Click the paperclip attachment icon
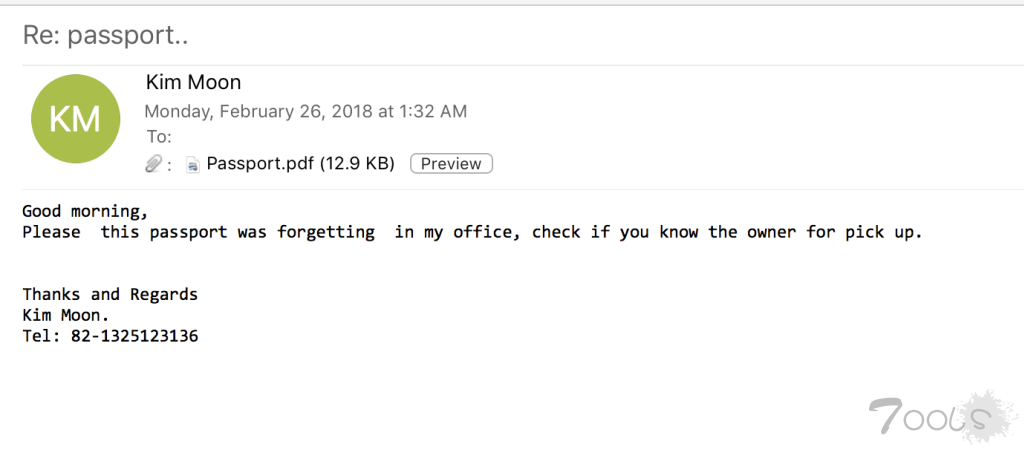The width and height of the screenshot is (1024, 450). [x=153, y=164]
